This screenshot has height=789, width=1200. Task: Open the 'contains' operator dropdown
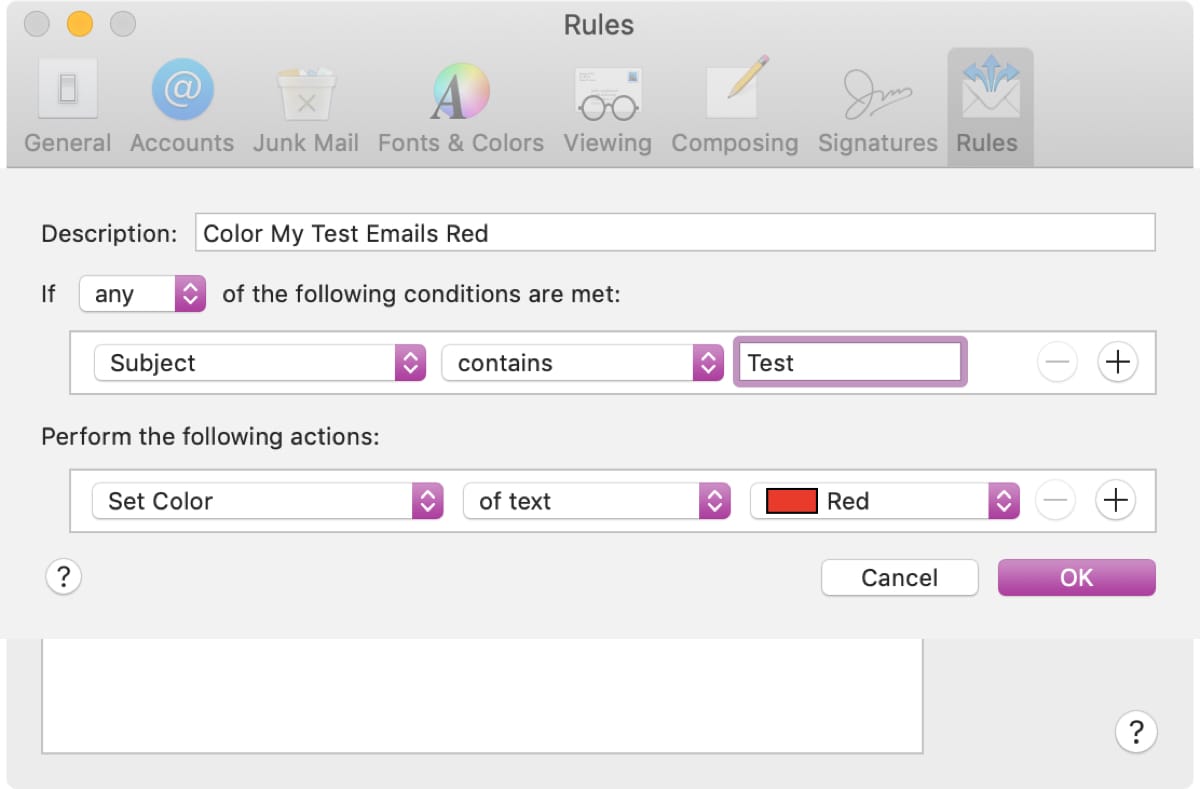pyautogui.click(x=582, y=362)
